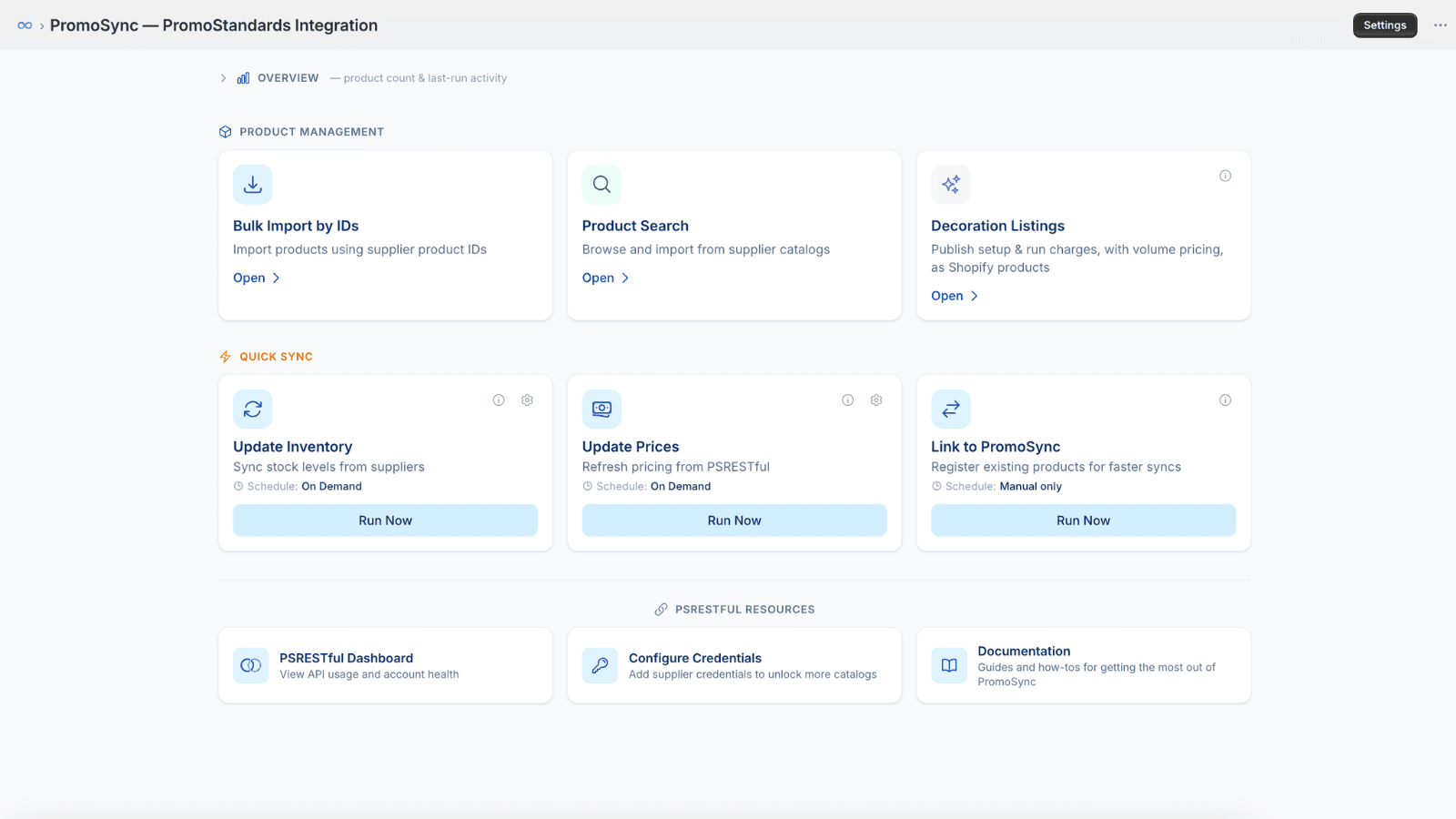Click the Update Prices title
This screenshot has height=819, width=1456.
[631, 447]
